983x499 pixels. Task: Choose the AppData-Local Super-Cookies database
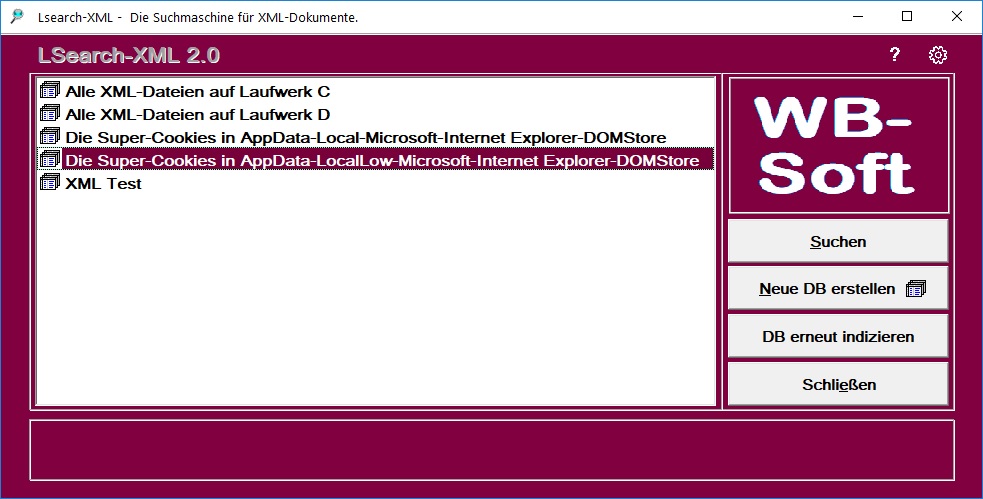click(365, 137)
